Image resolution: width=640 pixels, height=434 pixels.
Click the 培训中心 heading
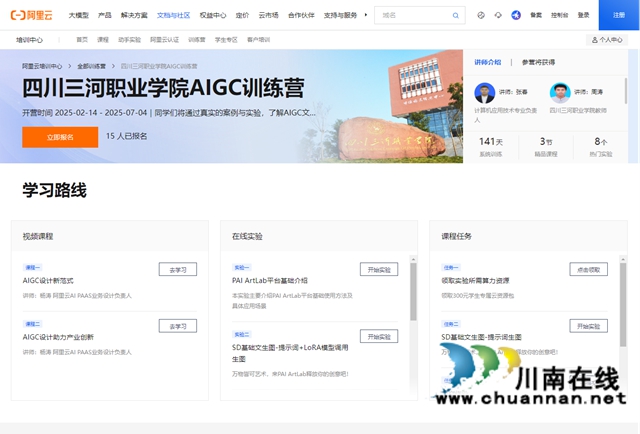29,40
